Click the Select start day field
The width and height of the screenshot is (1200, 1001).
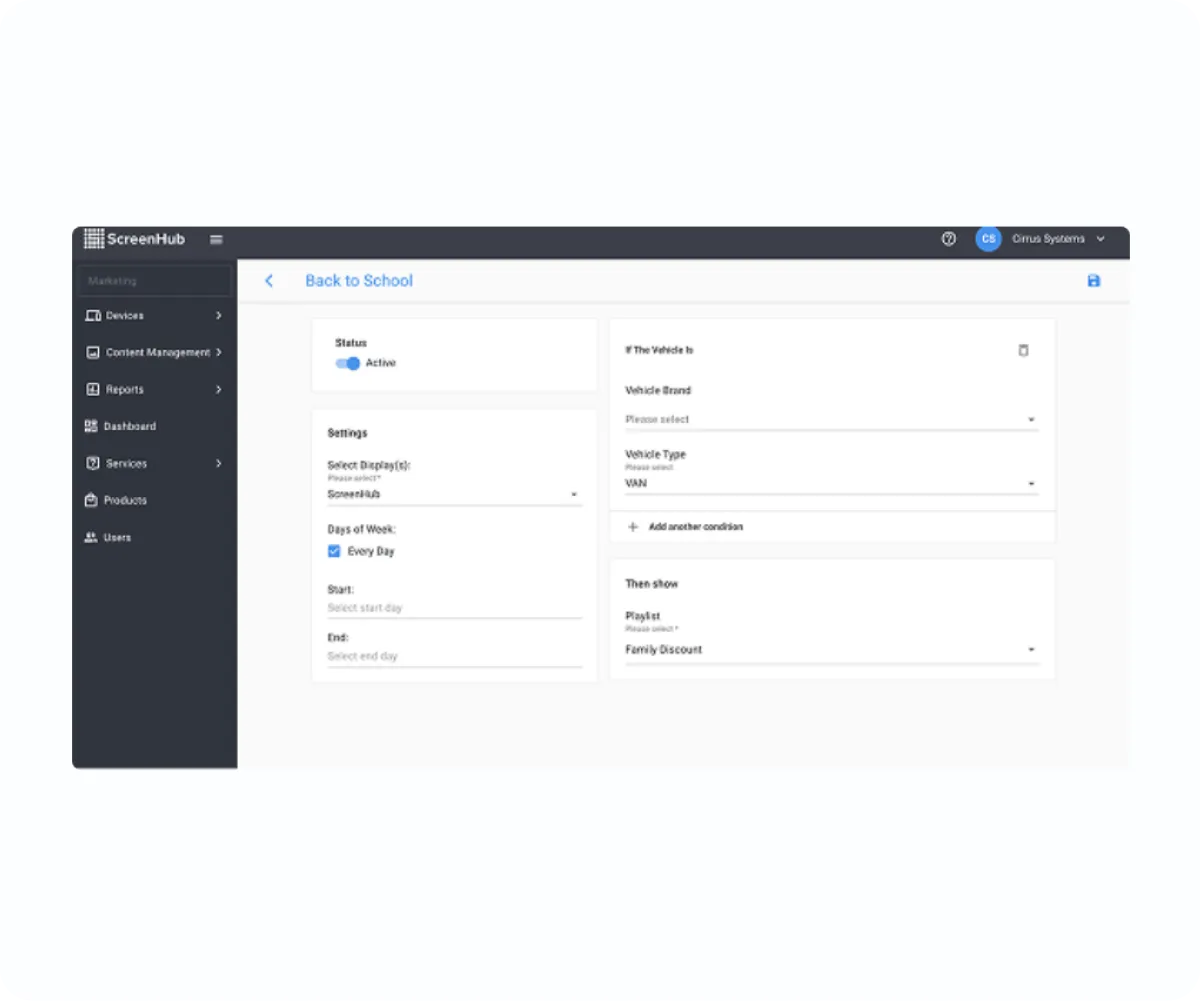pos(454,608)
